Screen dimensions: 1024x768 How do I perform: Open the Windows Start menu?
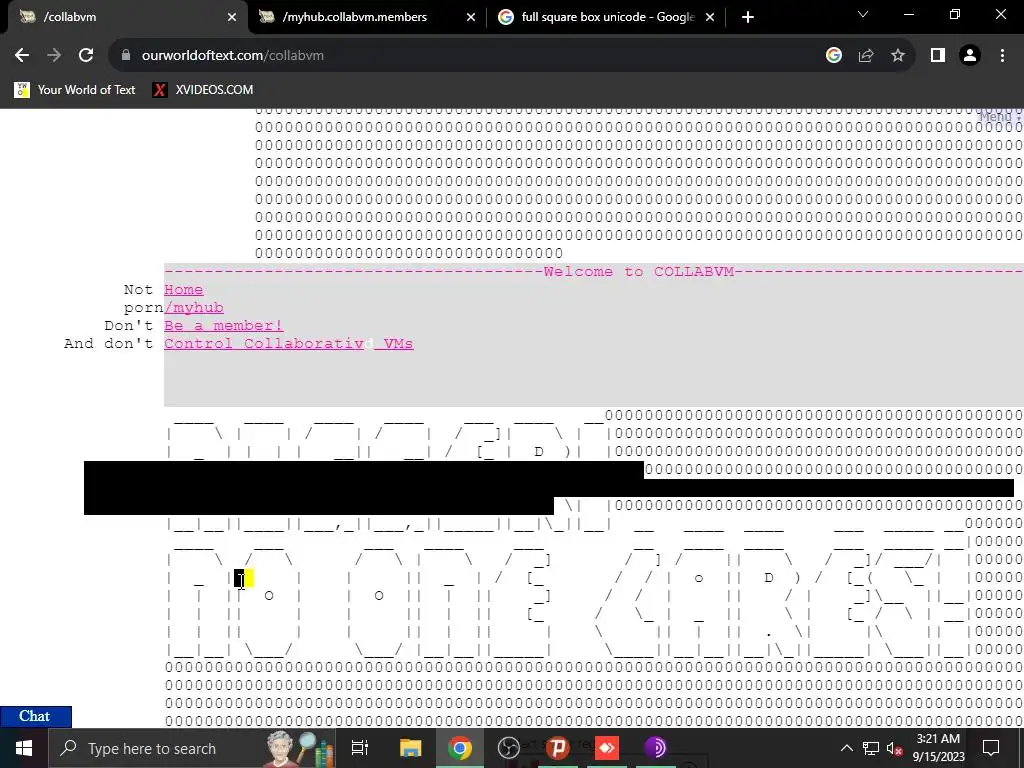pyautogui.click(x=24, y=748)
